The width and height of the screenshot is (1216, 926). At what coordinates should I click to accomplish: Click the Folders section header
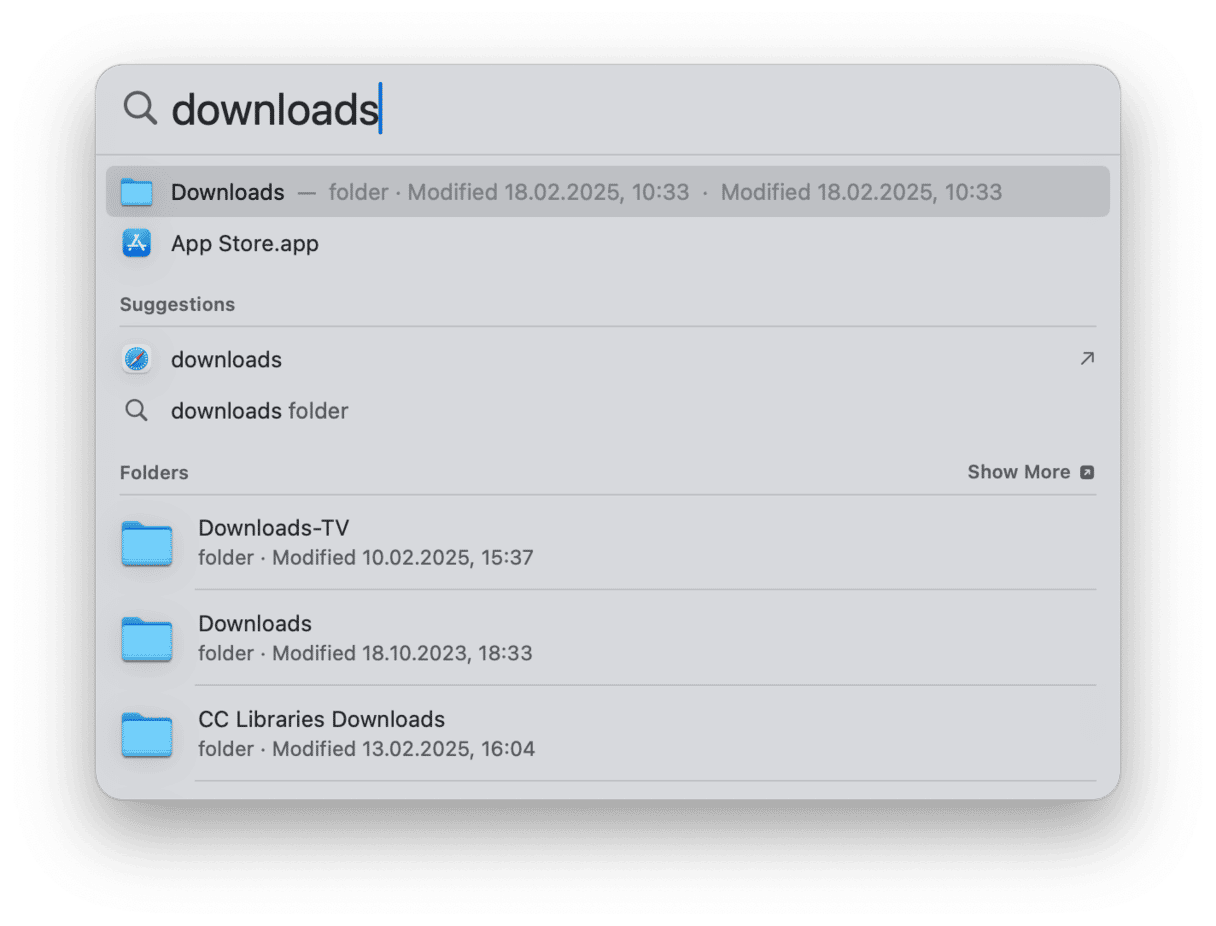coord(154,473)
